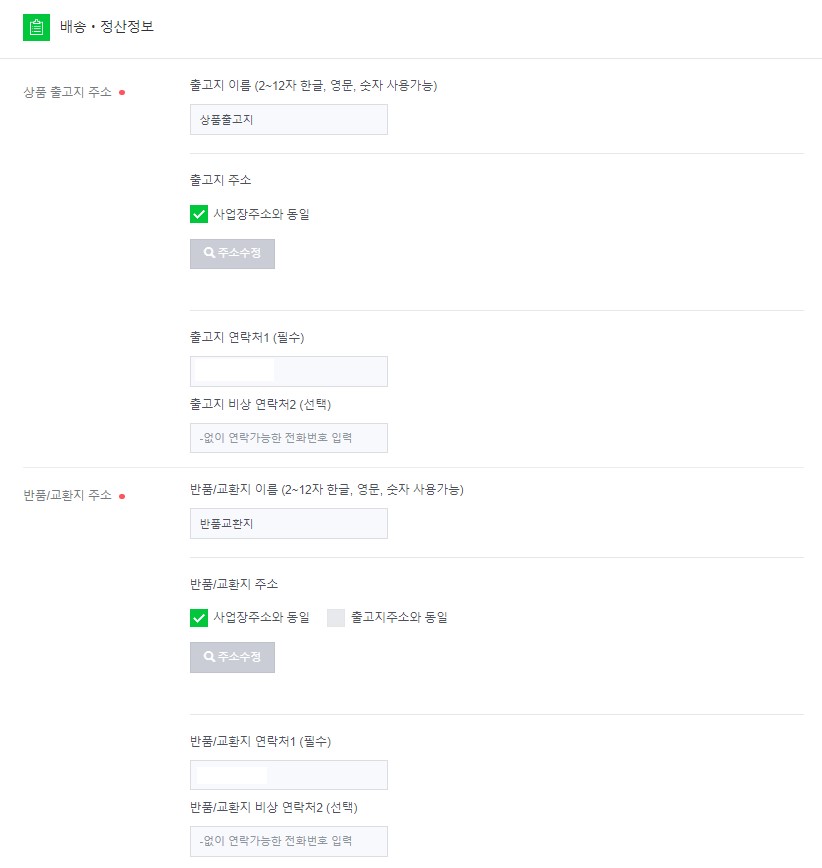
Task: Click the 반품/교환지 비상 연락처2 input field
Action: (288, 841)
